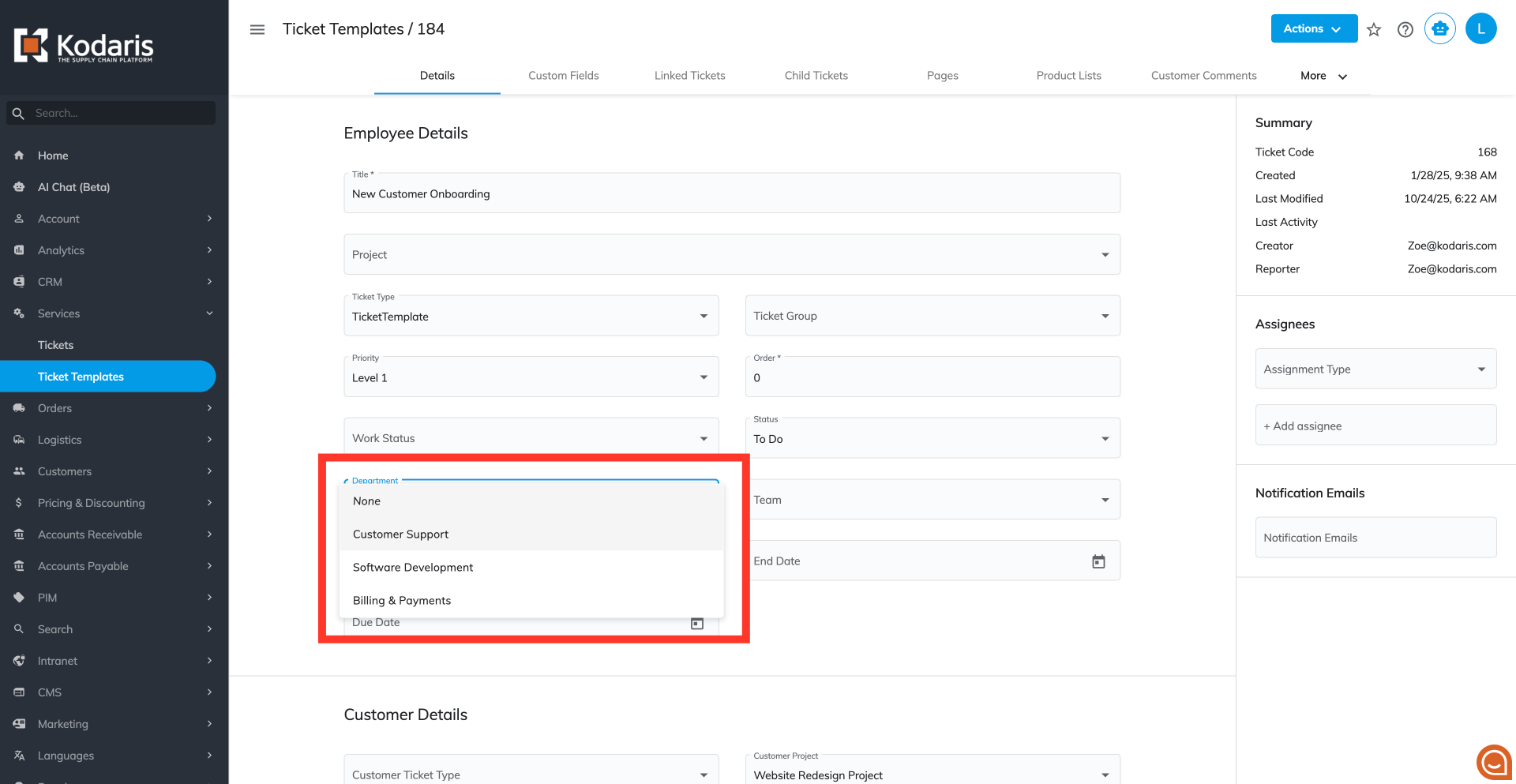Open the Actions button menu

tap(1314, 28)
